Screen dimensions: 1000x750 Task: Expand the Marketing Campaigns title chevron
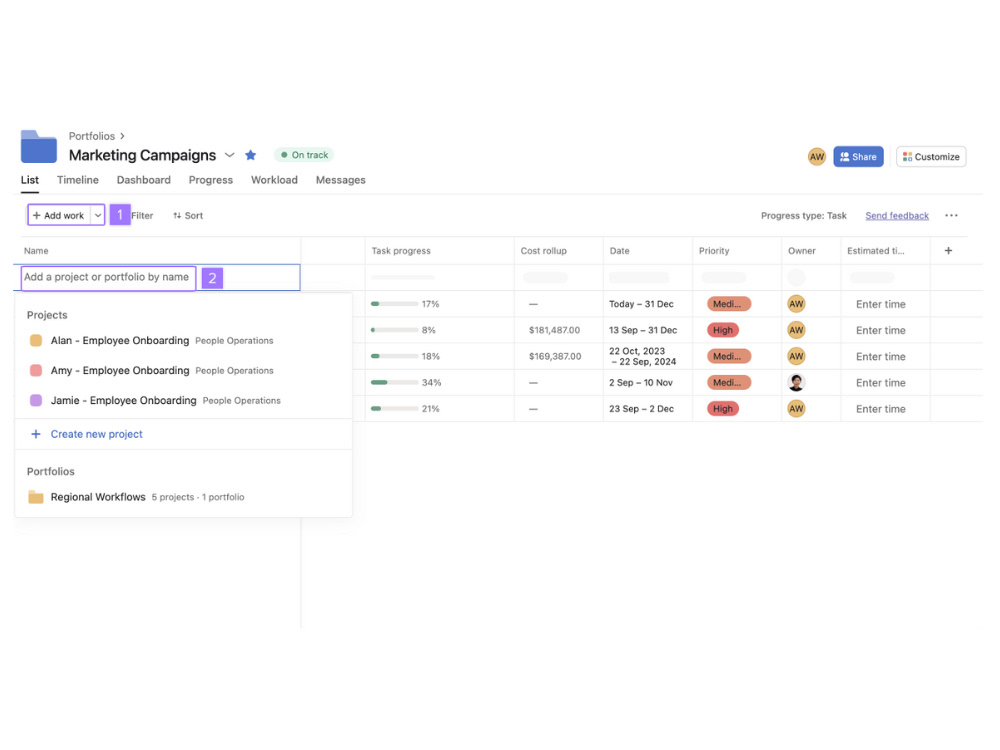tap(230, 155)
